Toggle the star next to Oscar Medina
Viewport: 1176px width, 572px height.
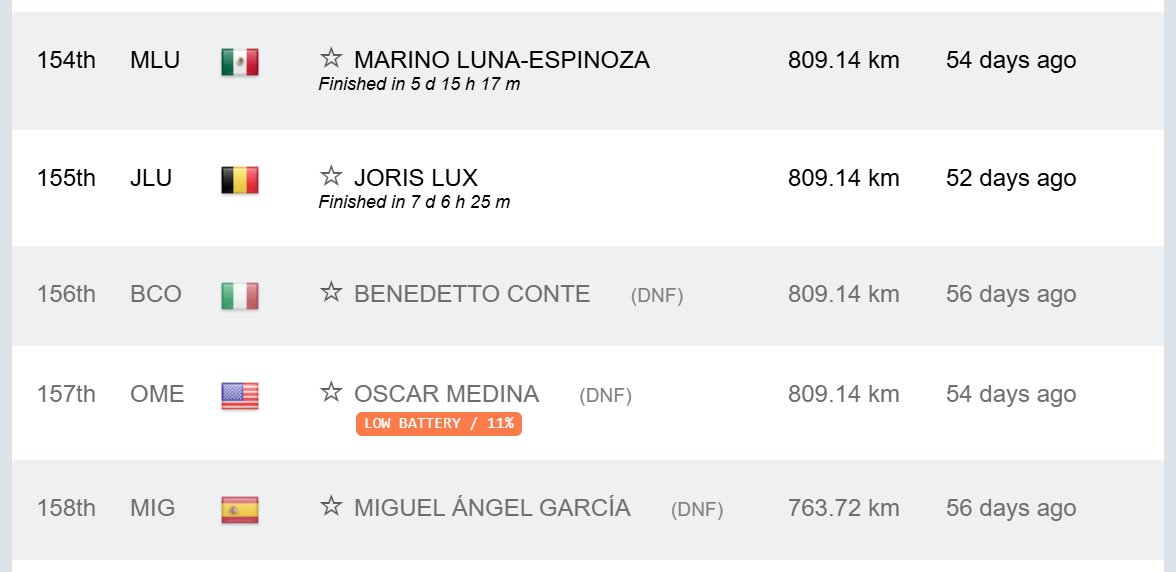click(331, 391)
